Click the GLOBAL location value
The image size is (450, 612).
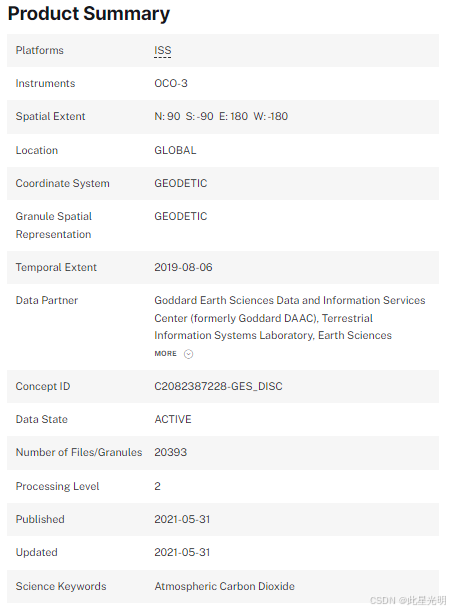point(175,150)
